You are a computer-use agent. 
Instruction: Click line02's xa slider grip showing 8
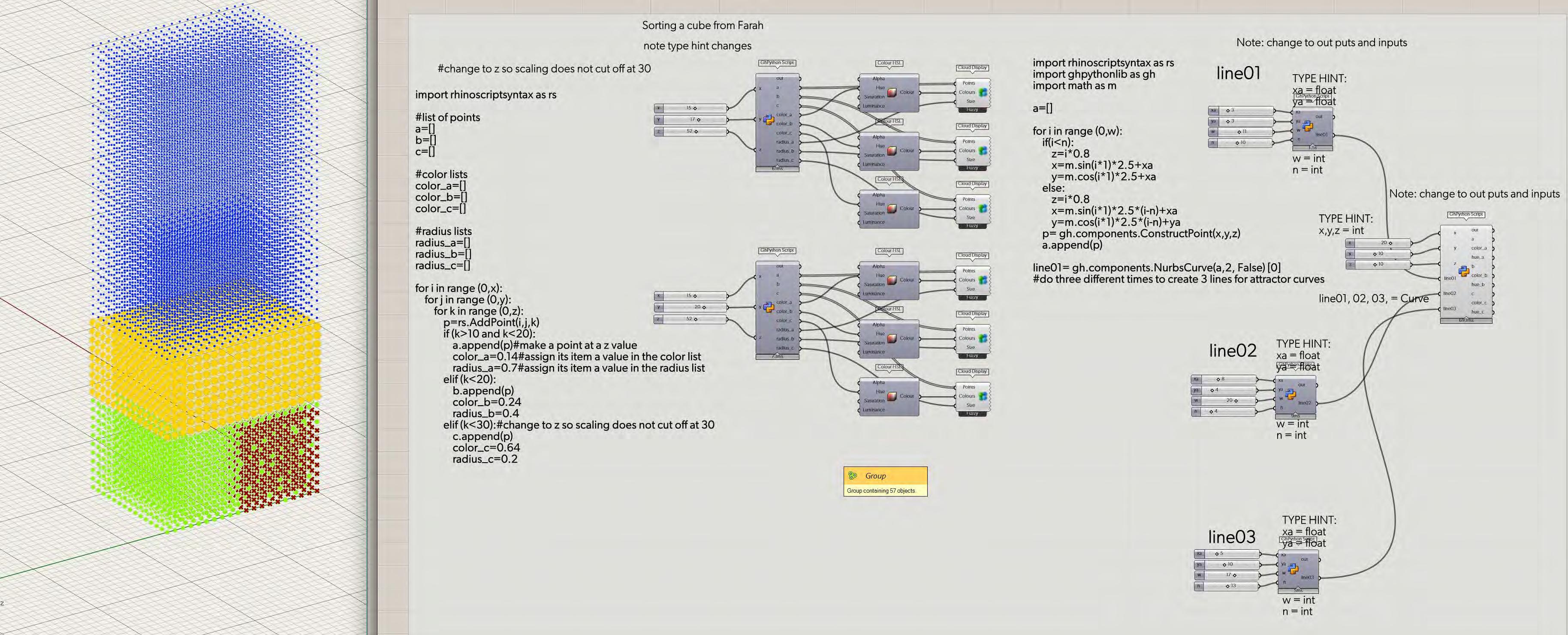coord(1218,379)
